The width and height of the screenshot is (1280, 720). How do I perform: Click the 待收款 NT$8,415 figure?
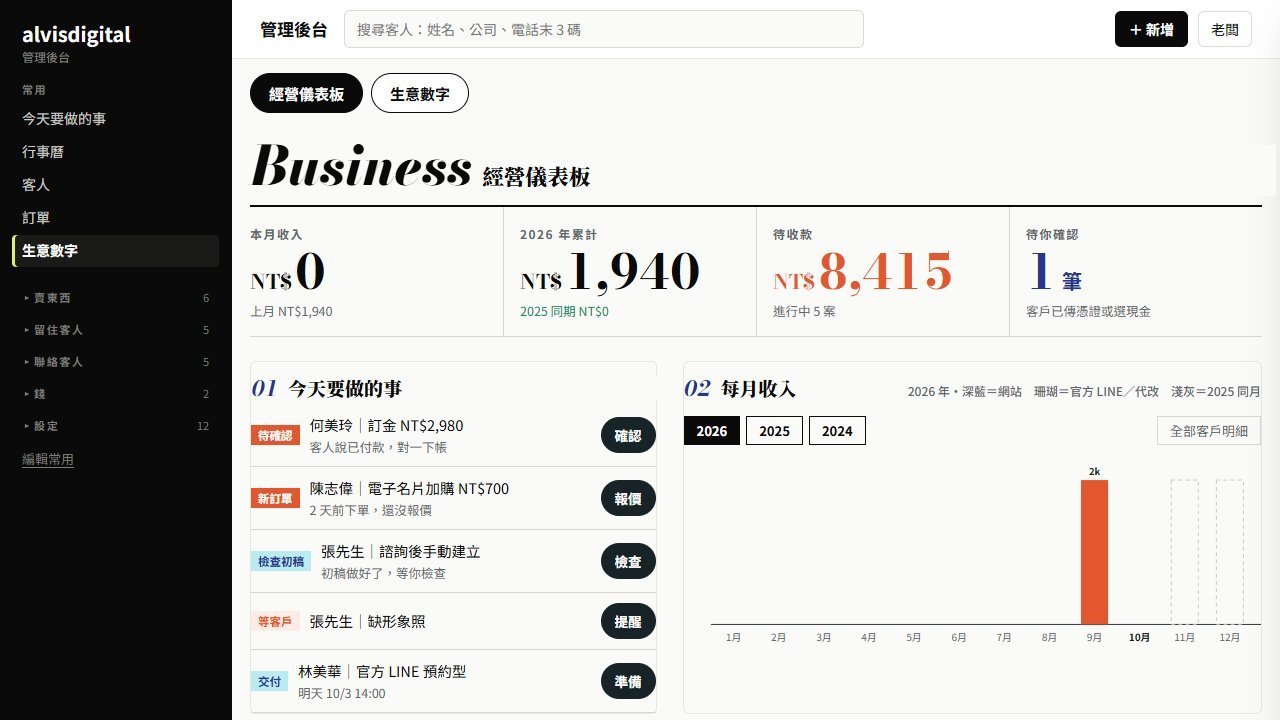(x=863, y=272)
